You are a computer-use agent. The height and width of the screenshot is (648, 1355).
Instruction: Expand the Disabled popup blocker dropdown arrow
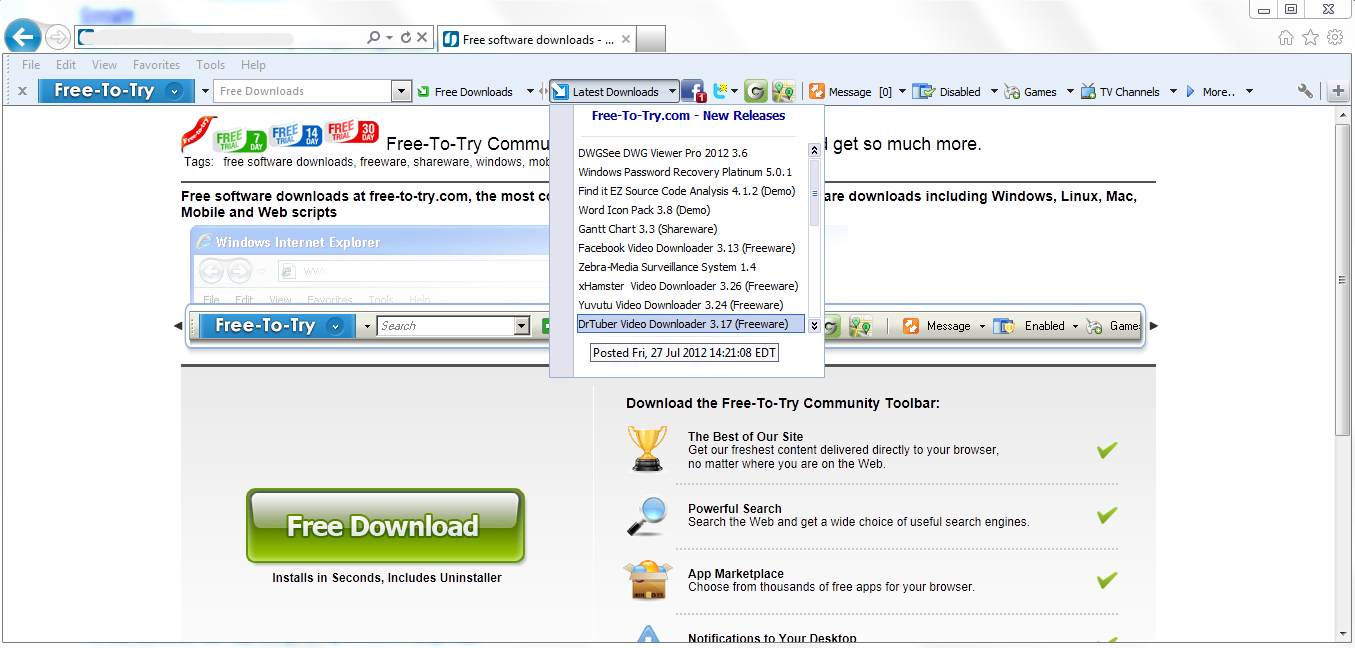[x=993, y=92]
